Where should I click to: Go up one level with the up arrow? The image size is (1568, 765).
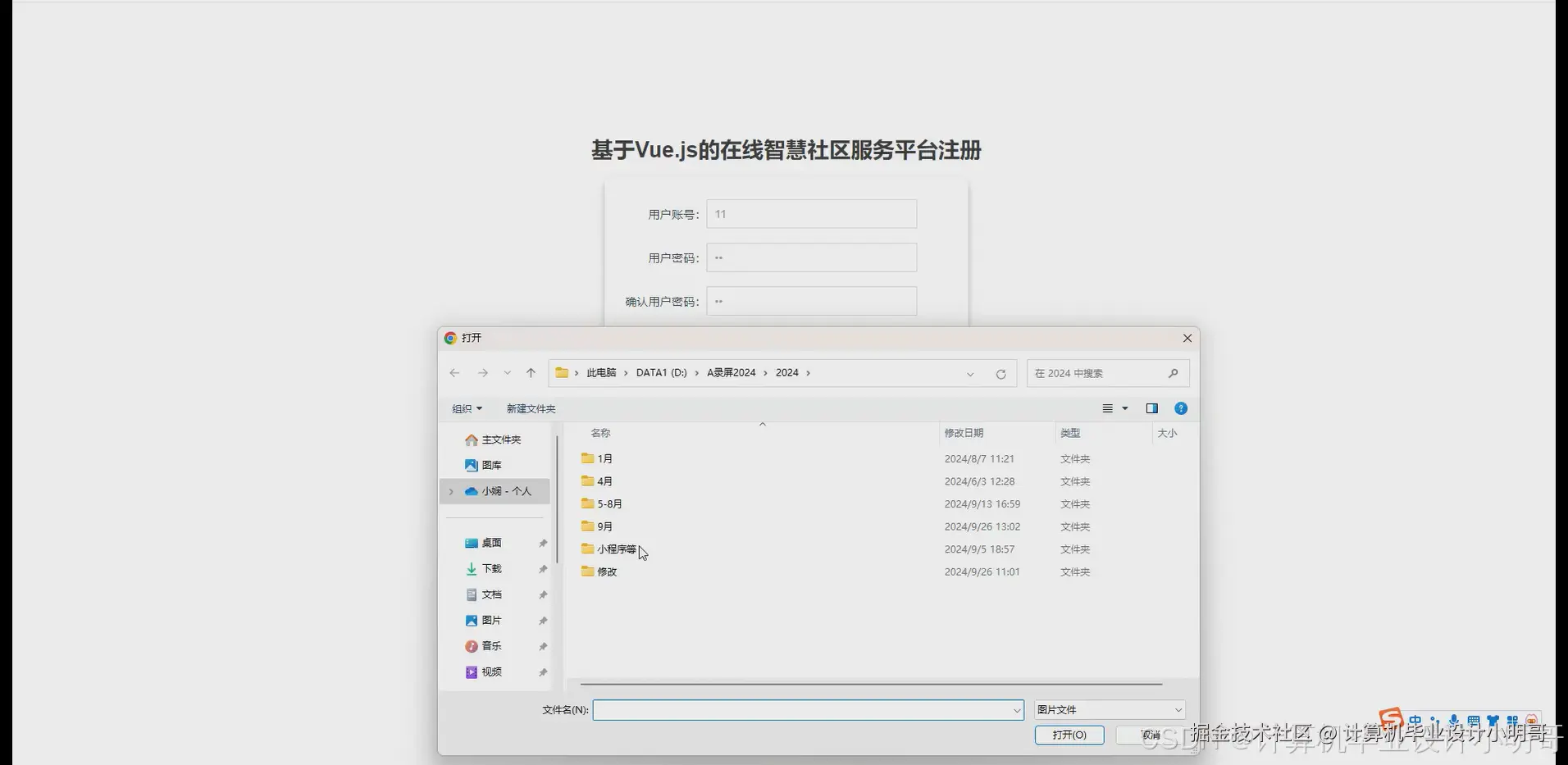530,373
